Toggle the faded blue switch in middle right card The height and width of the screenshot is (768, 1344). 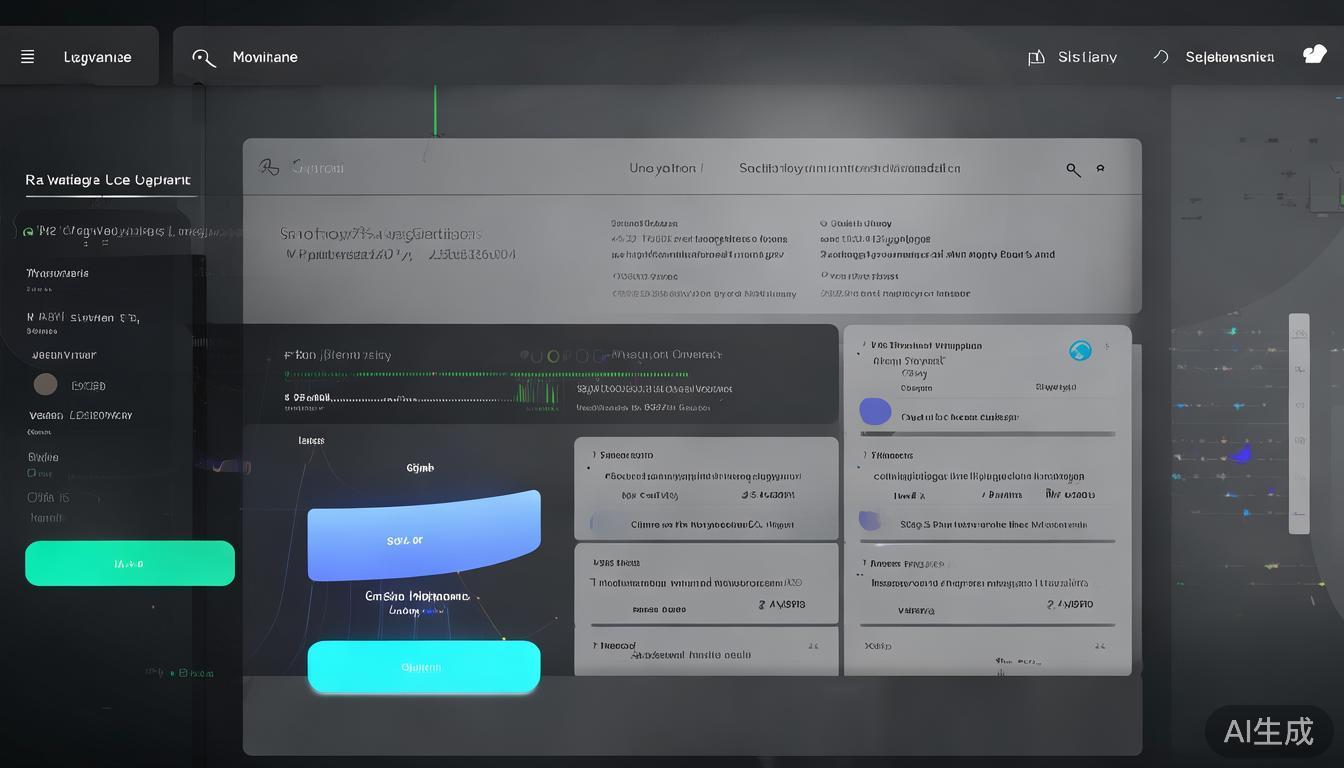(x=870, y=521)
